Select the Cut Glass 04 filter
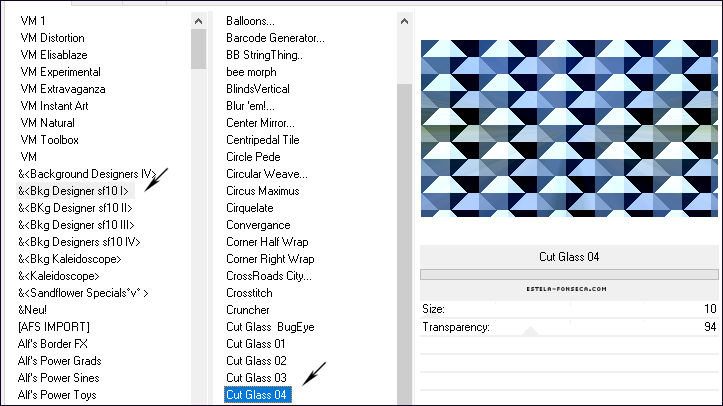Image resolution: width=723 pixels, height=406 pixels. 257,395
